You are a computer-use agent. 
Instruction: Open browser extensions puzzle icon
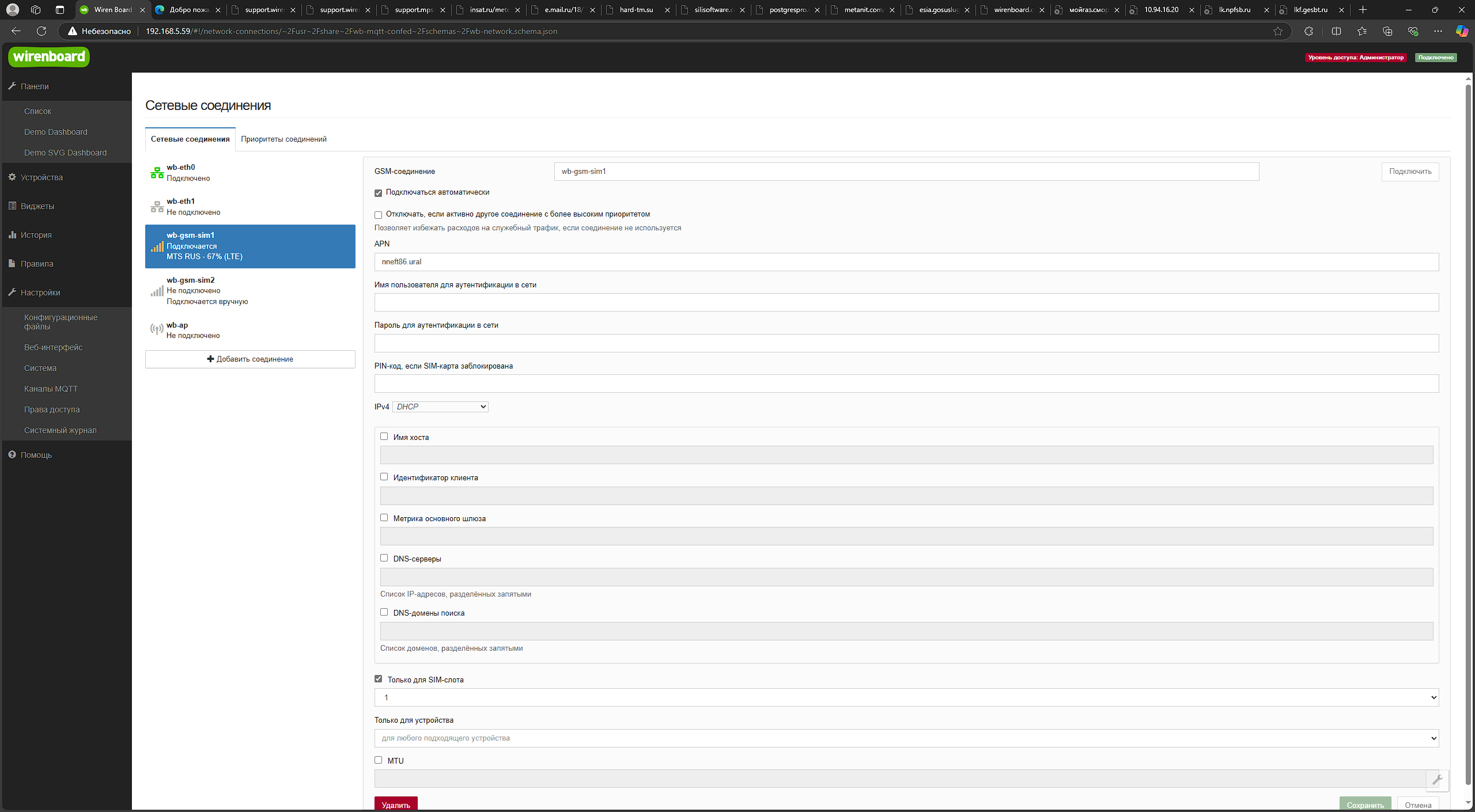pos(1308,31)
